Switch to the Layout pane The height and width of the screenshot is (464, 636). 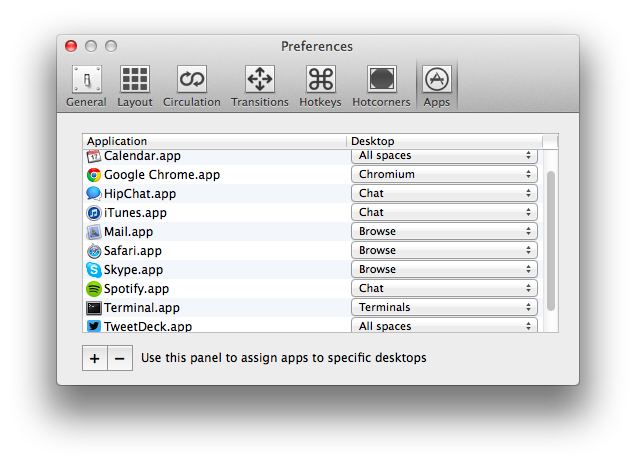pyautogui.click(x=135, y=86)
